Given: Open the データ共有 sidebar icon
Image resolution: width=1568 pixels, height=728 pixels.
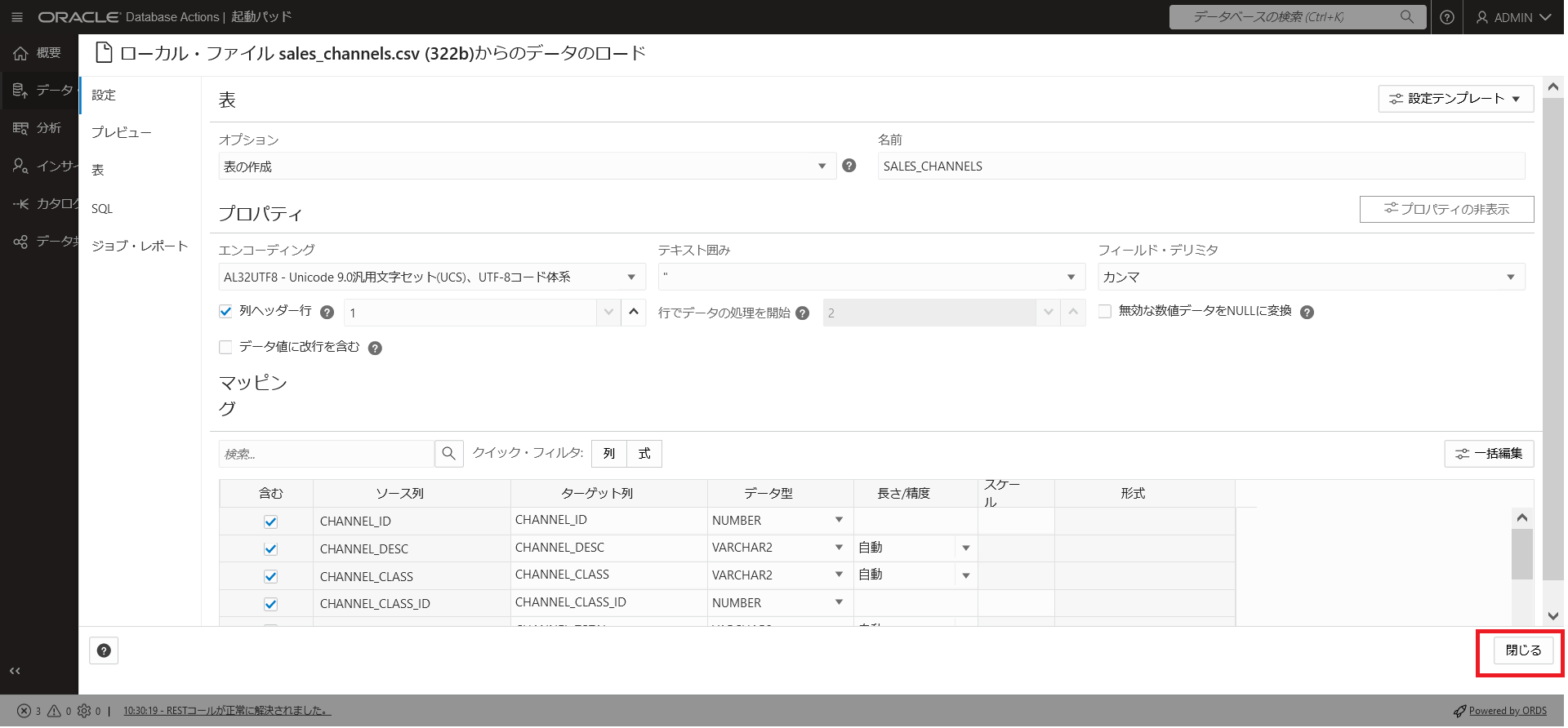Looking at the screenshot, I should click(20, 242).
